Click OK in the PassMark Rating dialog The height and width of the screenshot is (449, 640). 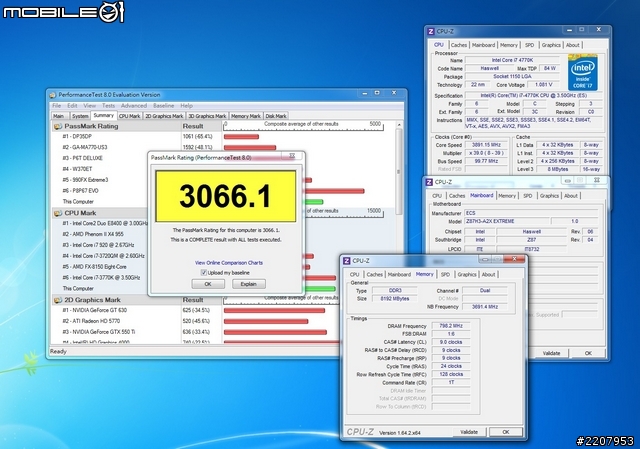208,284
